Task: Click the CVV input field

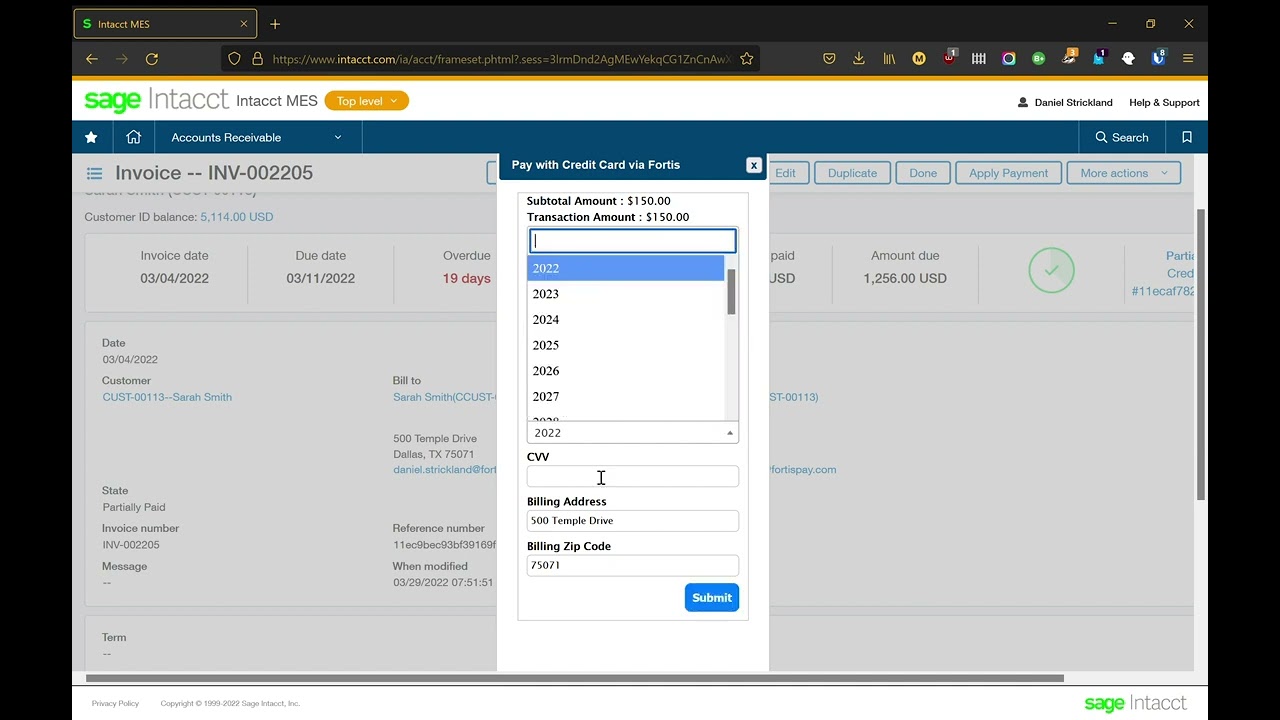Action: [x=633, y=477]
